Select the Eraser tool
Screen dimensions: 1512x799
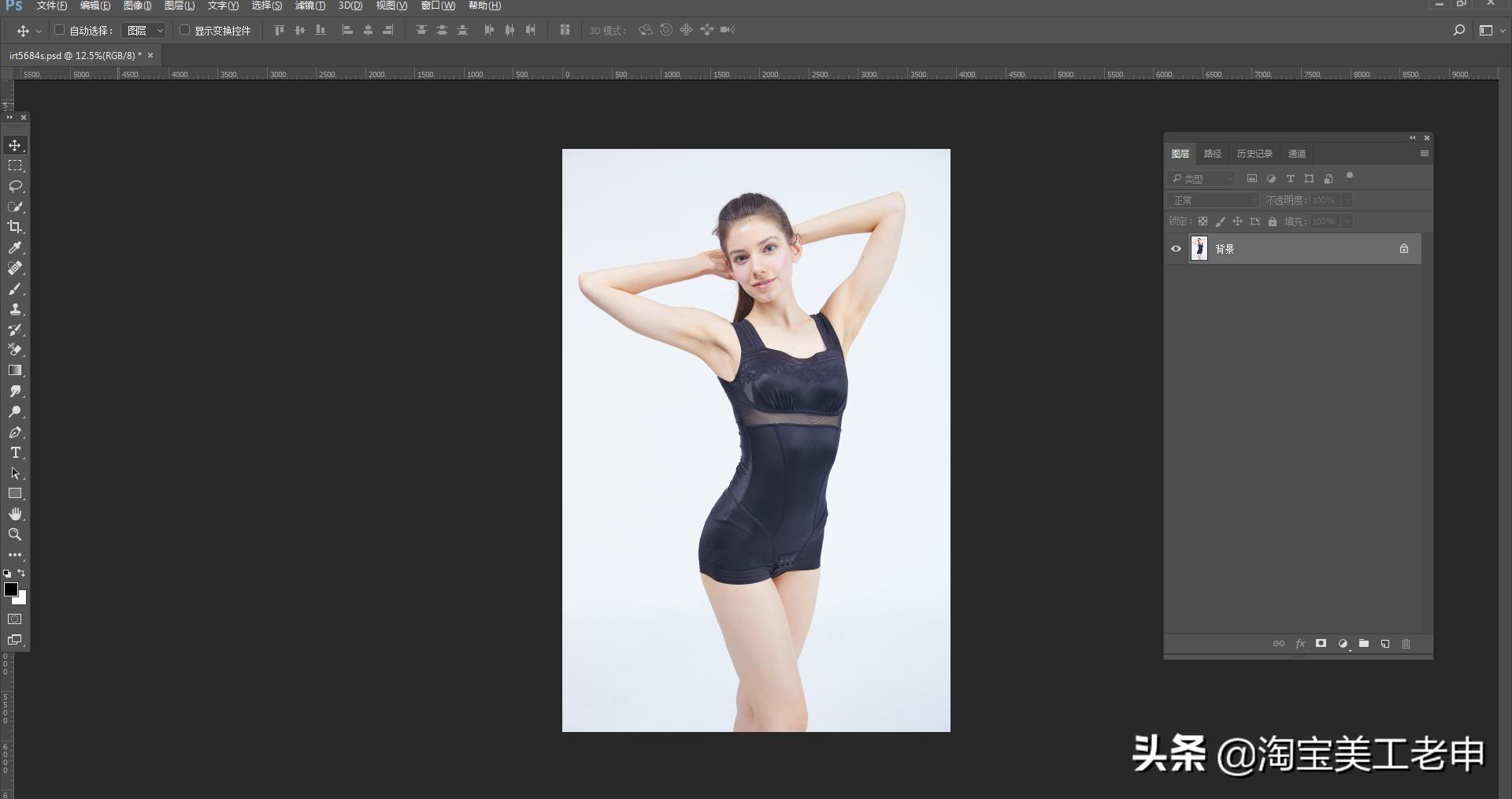tap(15, 350)
